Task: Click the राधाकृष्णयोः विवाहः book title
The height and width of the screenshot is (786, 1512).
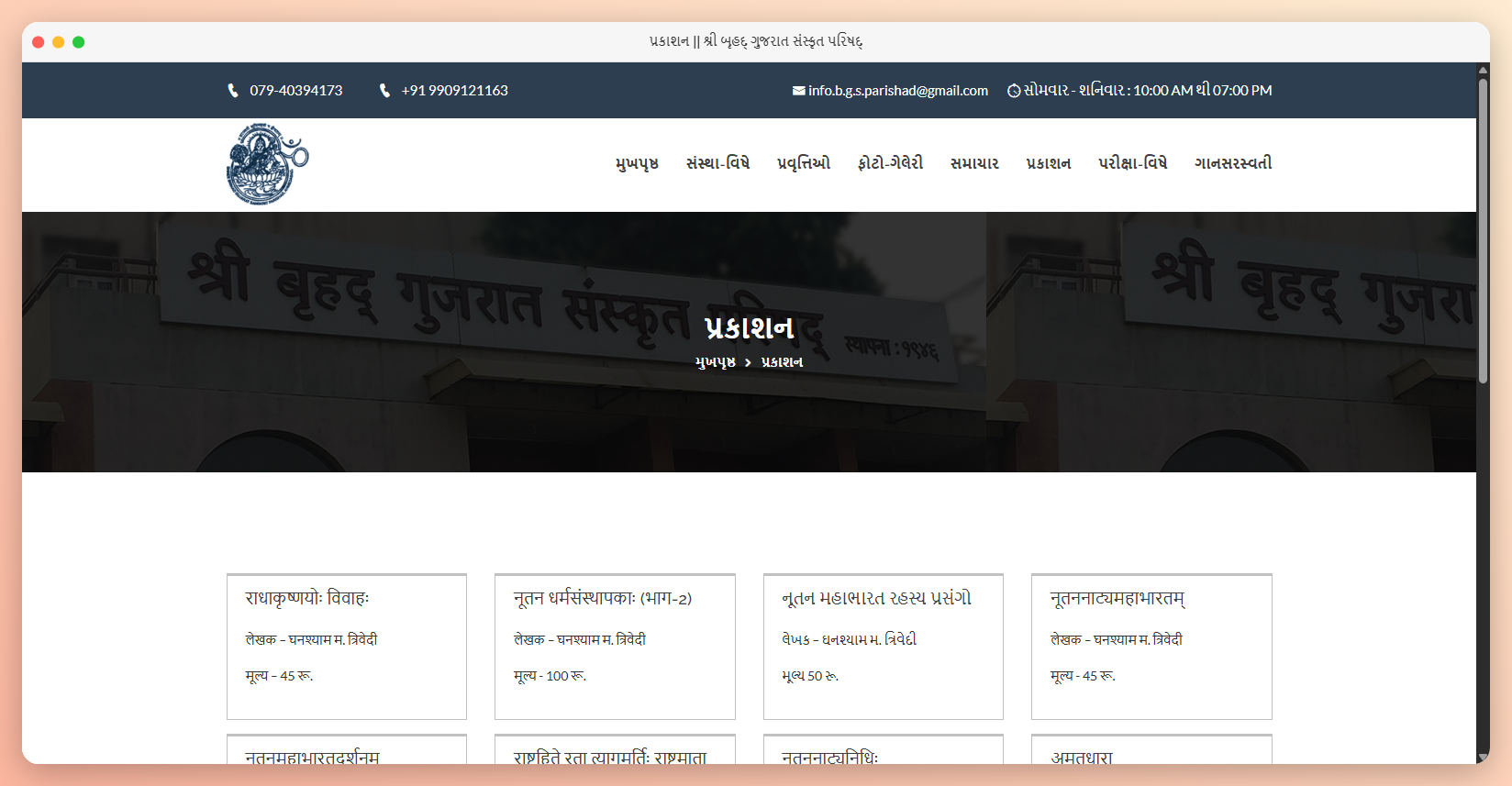Action: click(307, 598)
